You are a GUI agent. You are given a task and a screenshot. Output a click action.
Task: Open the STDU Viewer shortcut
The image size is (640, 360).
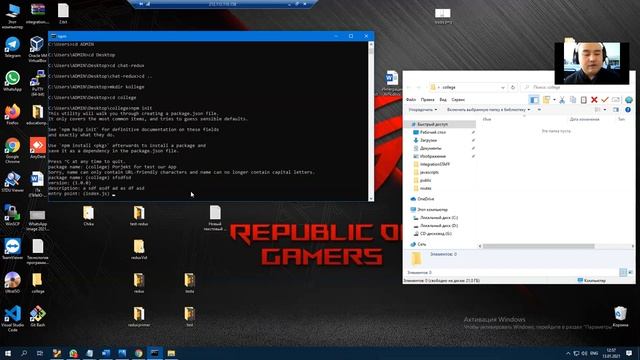(x=12, y=181)
